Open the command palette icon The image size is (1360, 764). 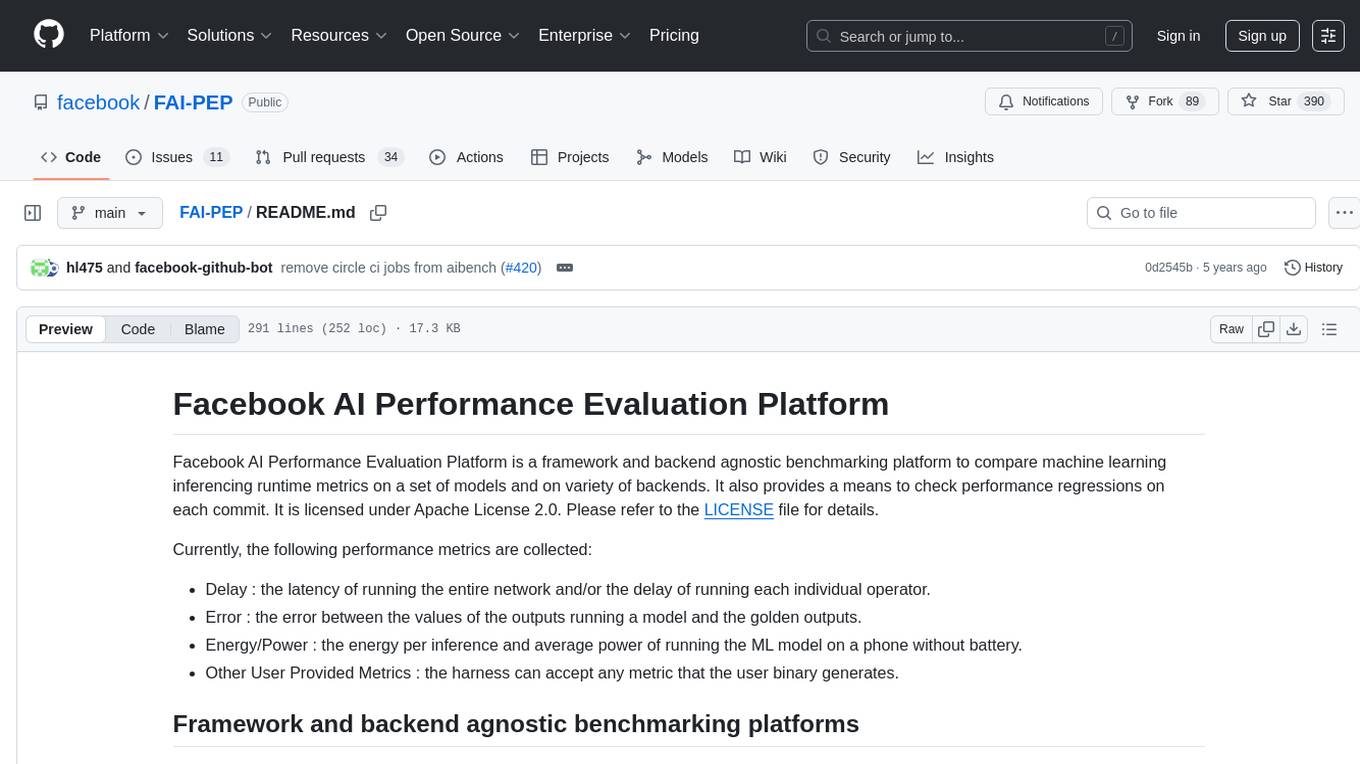click(1328, 35)
